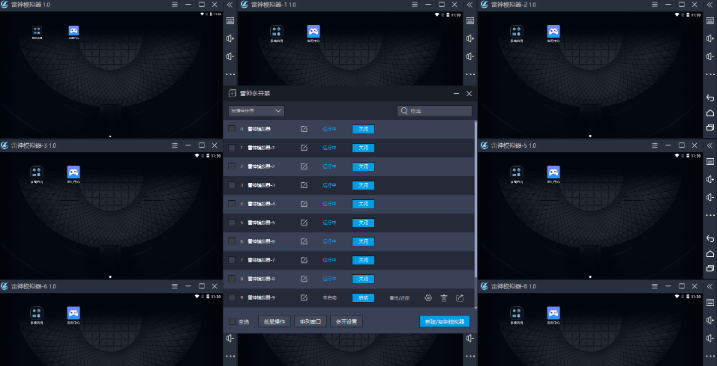Check the box for 雷电模拟器-2 row
Viewport: 717px width, 366px height.
pyautogui.click(x=232, y=167)
